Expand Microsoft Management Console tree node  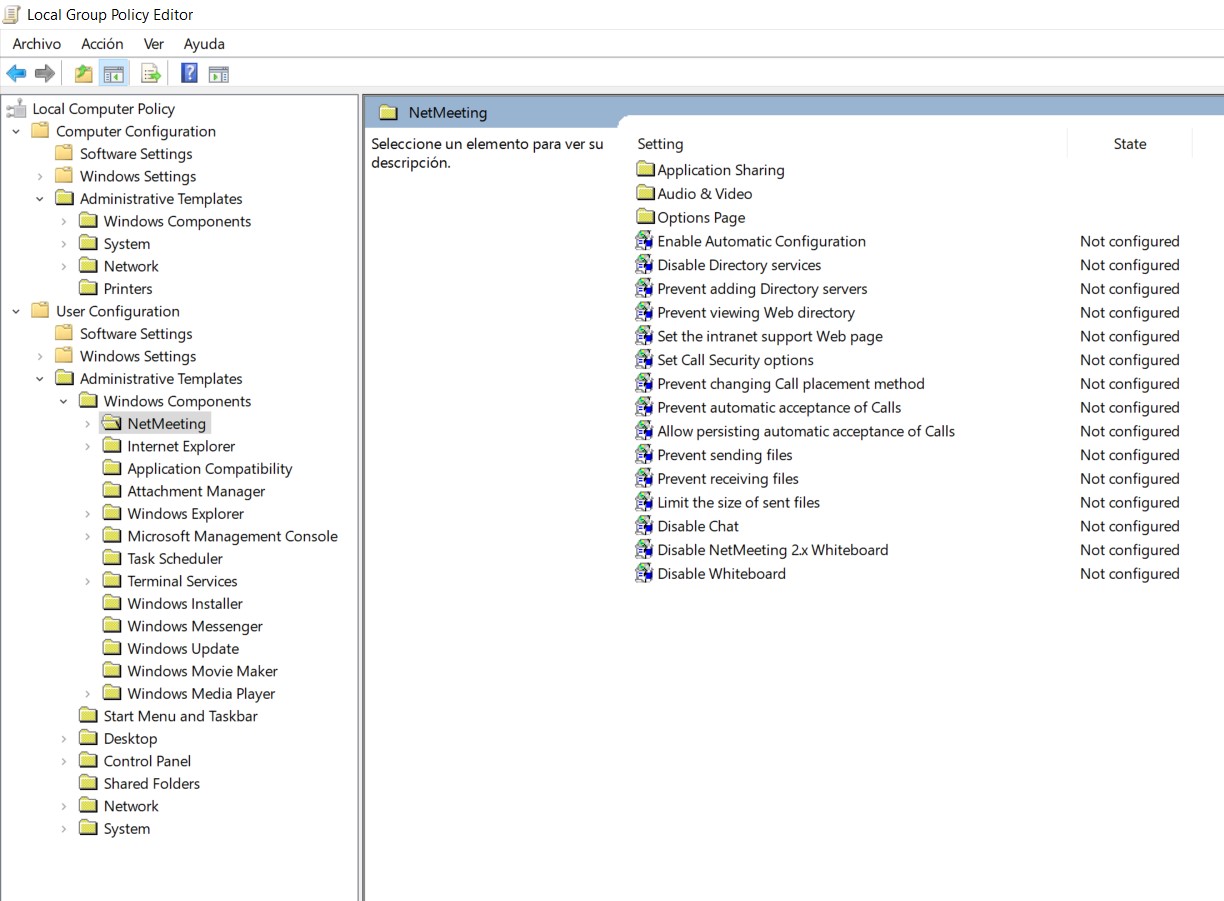[x=88, y=537]
